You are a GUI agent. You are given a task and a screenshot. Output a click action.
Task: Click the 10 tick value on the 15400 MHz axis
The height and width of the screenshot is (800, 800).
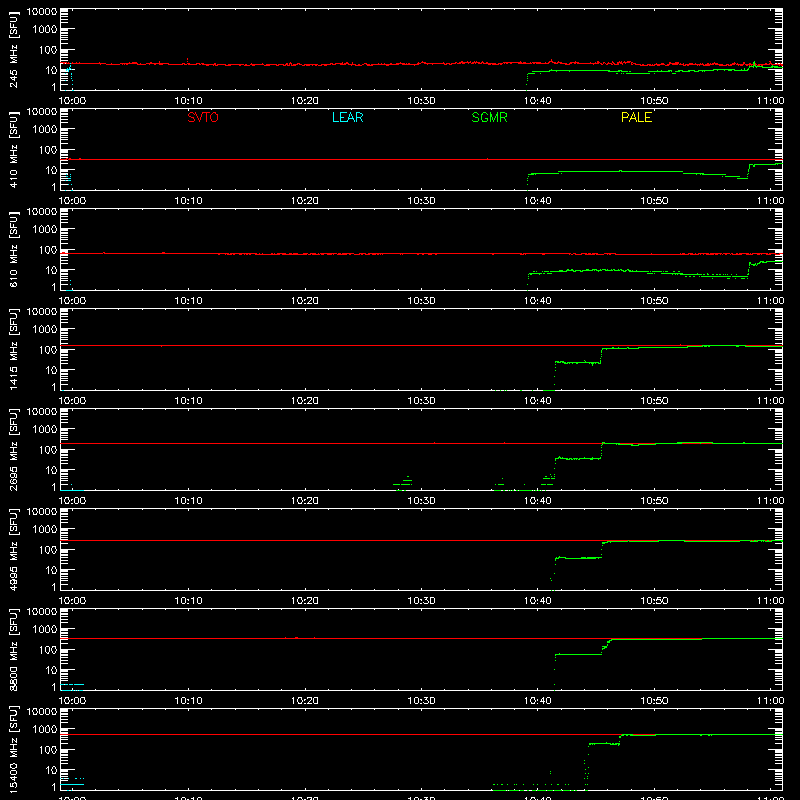51,770
